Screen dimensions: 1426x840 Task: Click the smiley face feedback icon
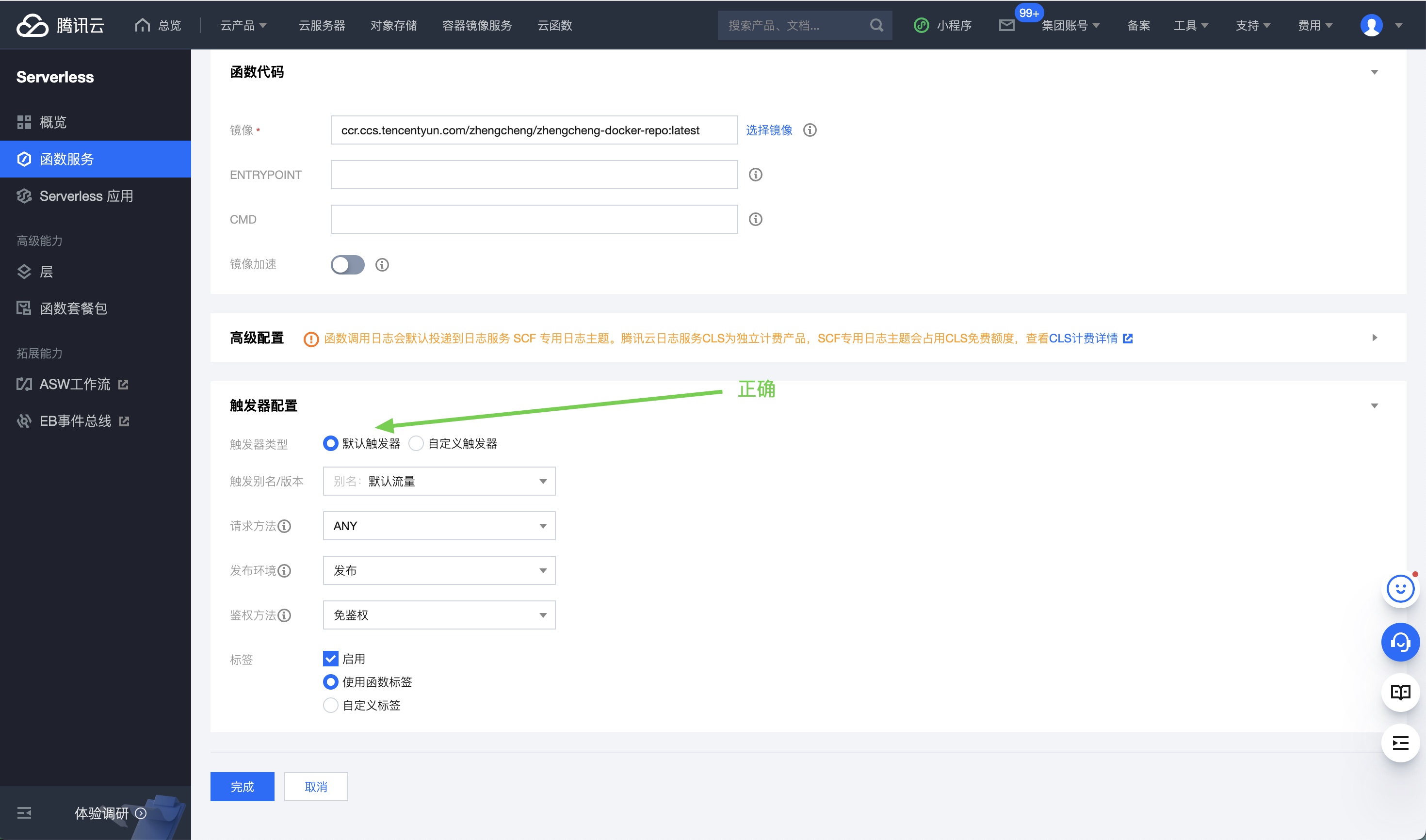[x=1400, y=589]
